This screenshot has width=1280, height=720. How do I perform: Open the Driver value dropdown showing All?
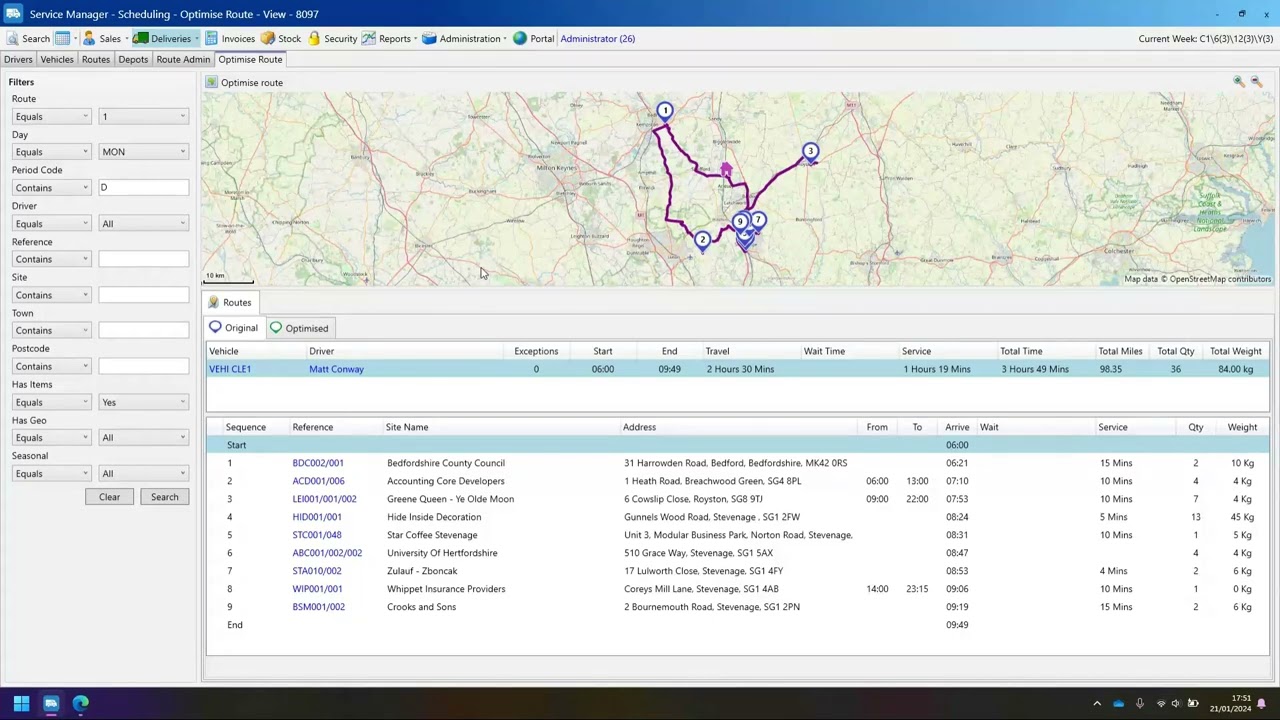tap(143, 224)
